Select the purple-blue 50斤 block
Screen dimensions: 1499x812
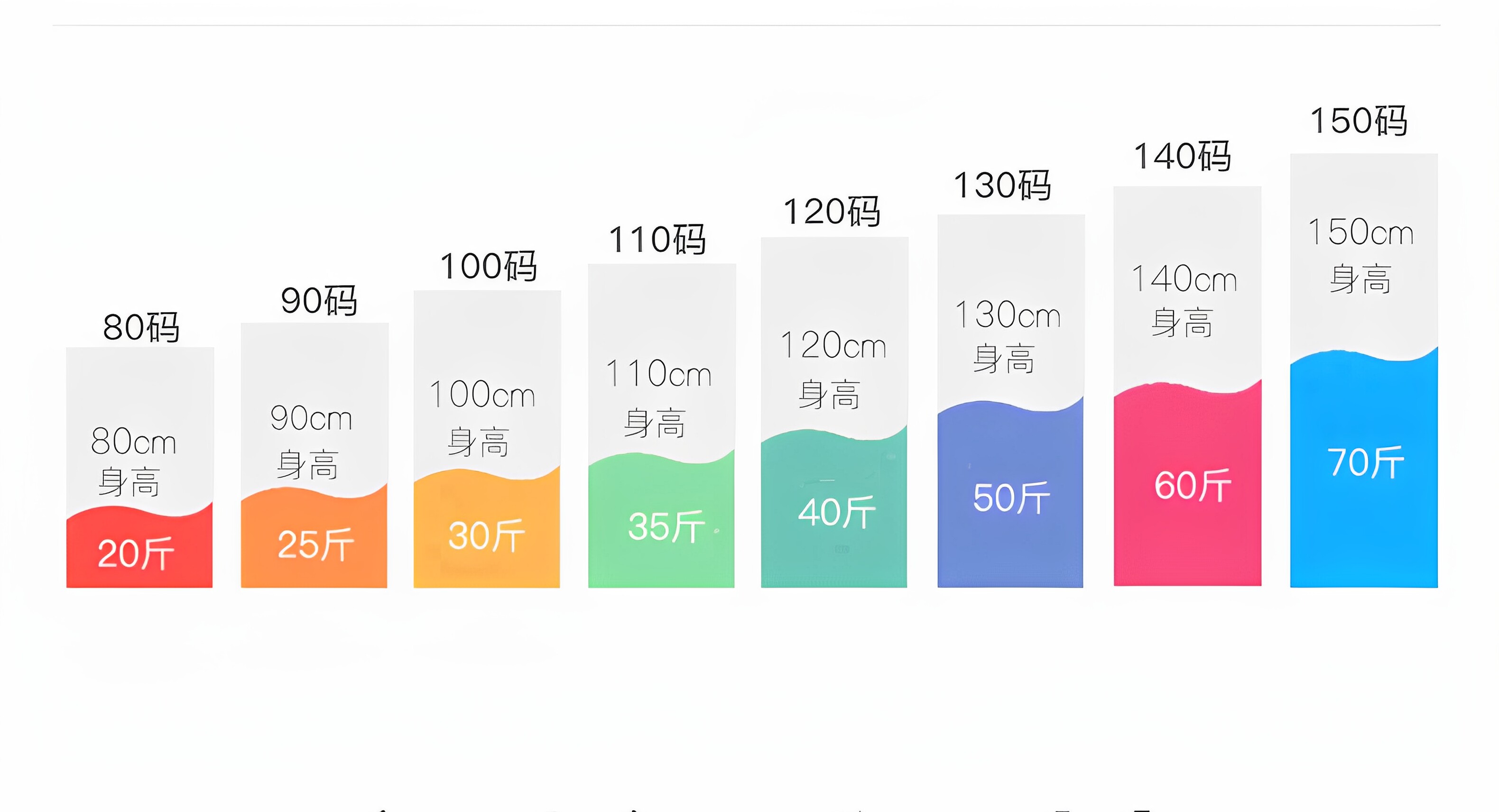[x=1010, y=493]
